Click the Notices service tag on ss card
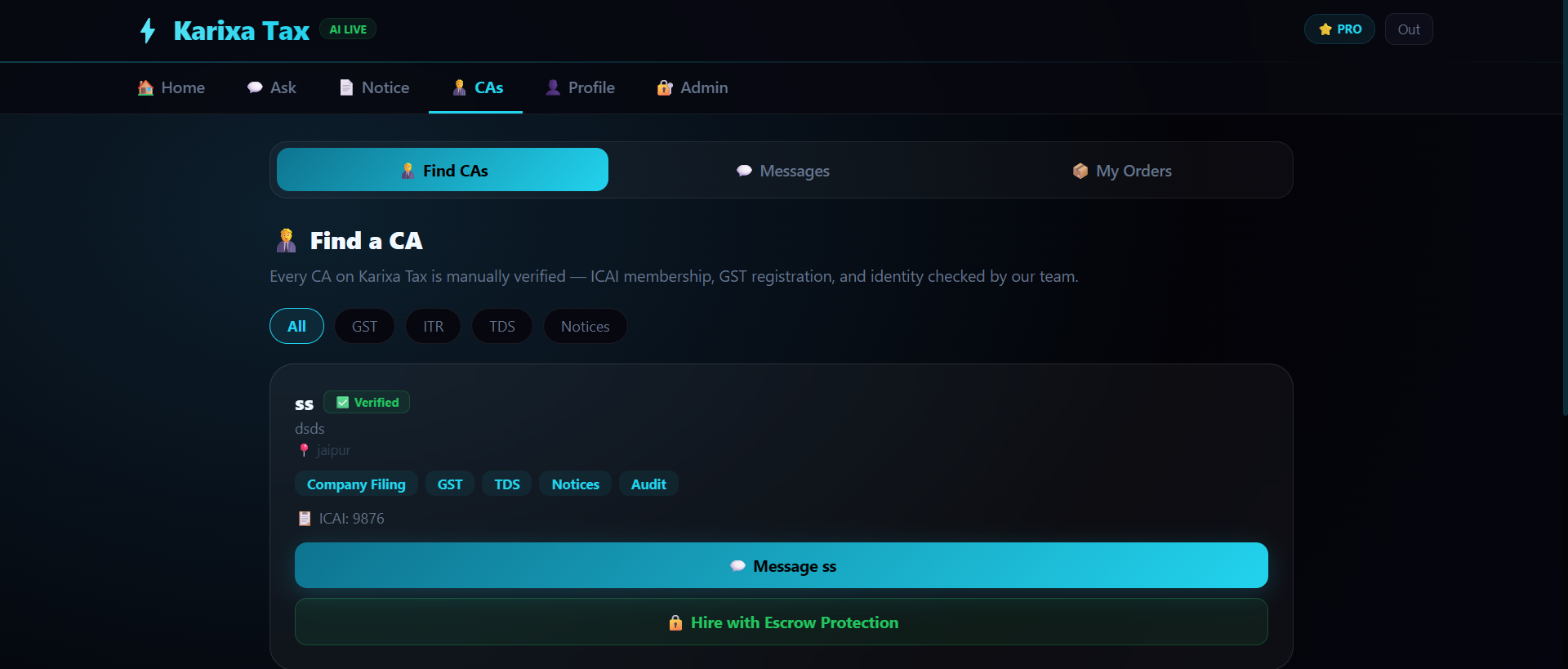Viewport: 1568px width, 669px height. [x=576, y=484]
